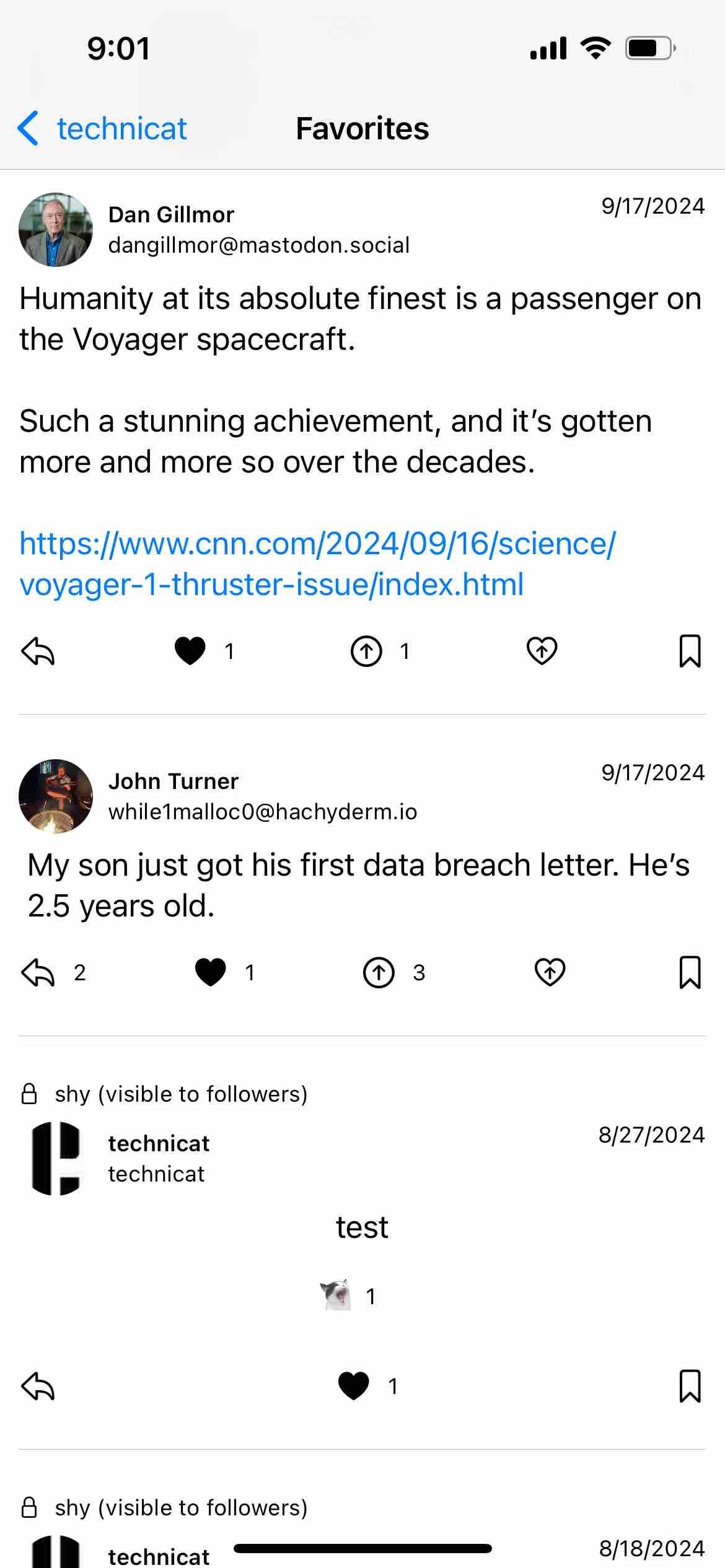Open the CNN Voyager thruster article link

pyautogui.click(x=317, y=564)
